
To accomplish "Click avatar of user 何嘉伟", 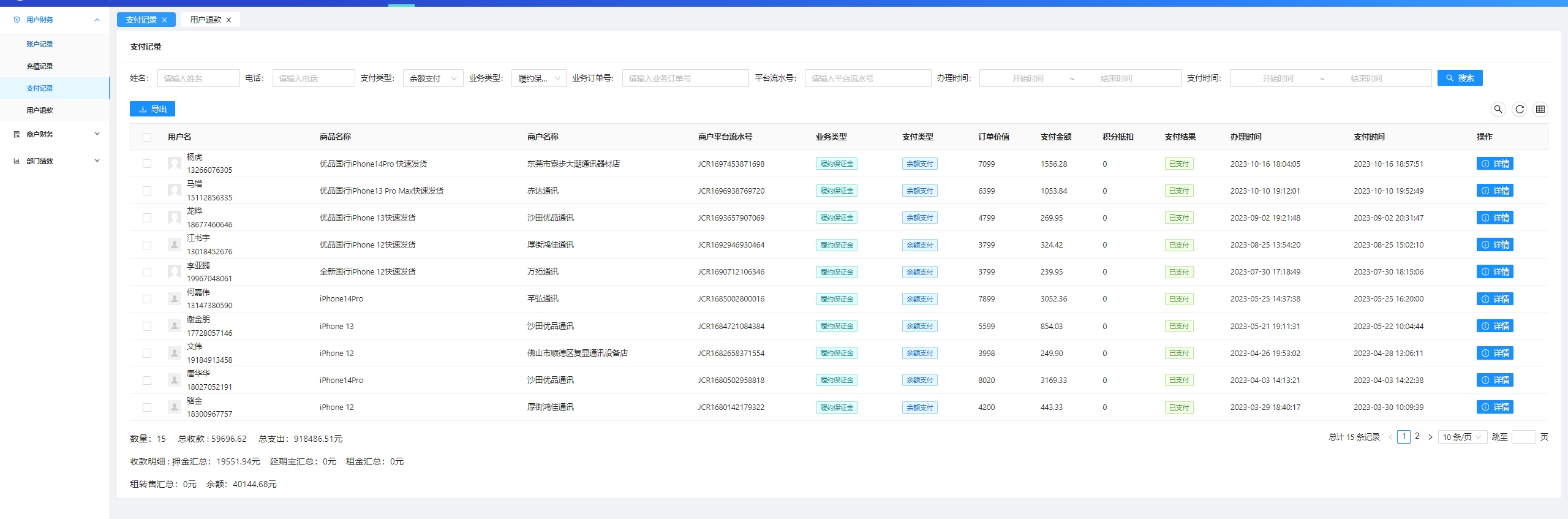I will 175,299.
